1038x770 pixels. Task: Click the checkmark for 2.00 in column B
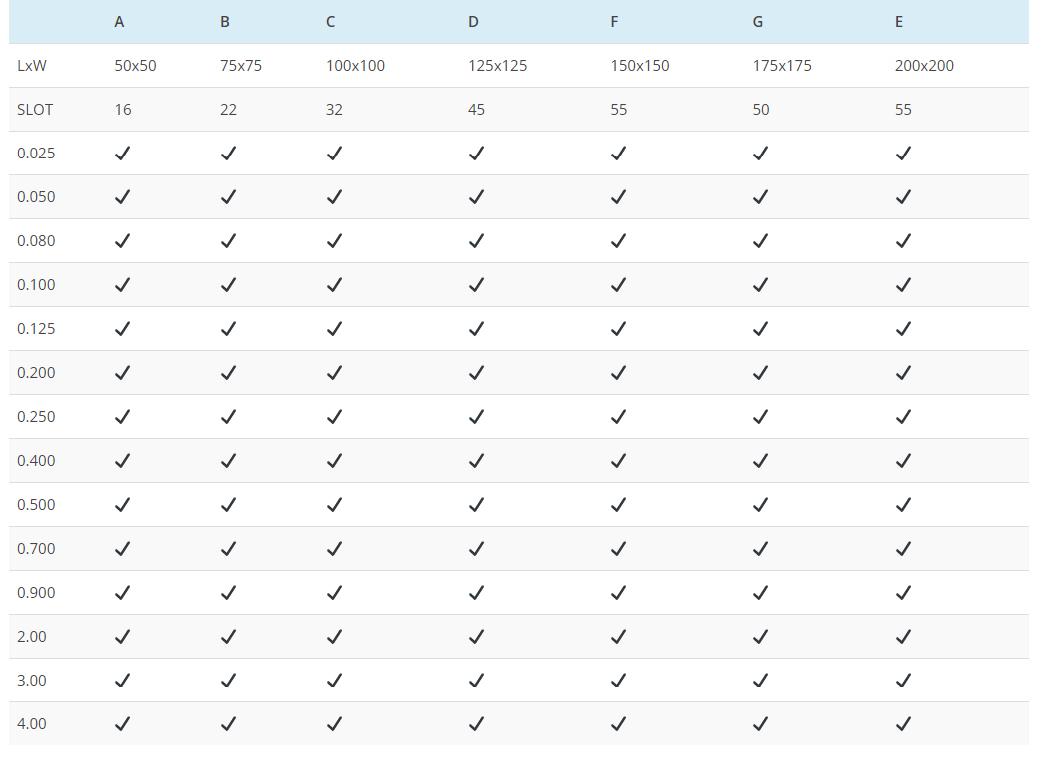(228, 637)
